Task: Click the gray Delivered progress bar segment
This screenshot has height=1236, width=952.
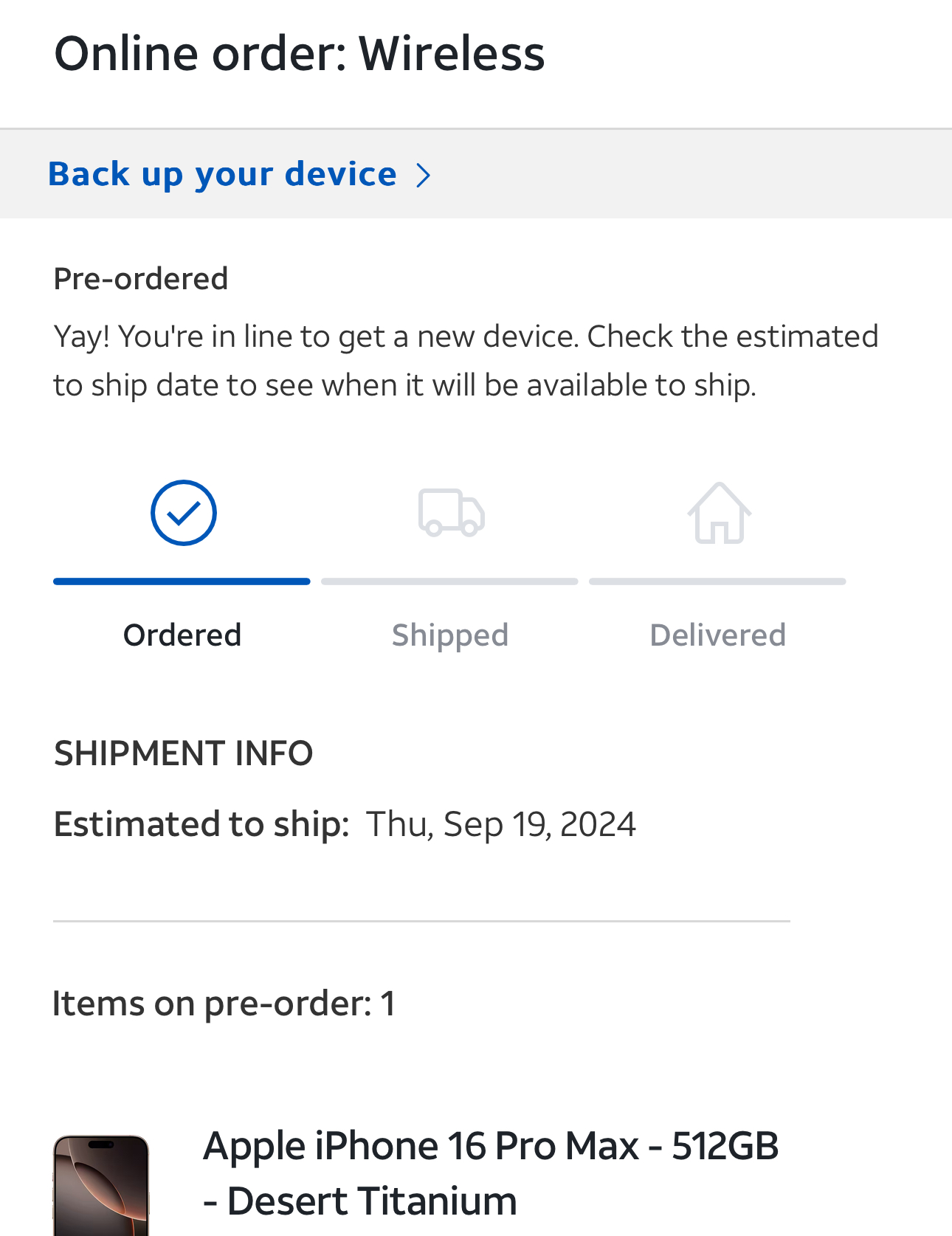Action: coord(717,581)
